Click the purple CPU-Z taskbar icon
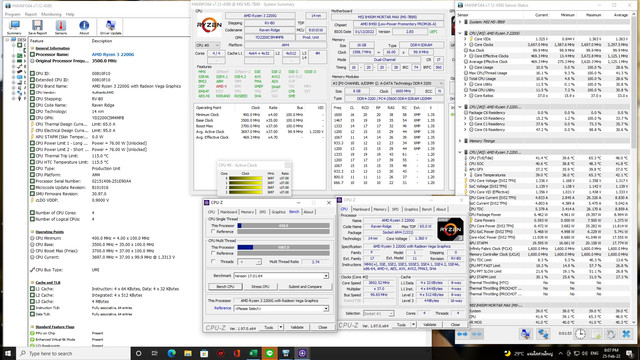Viewport: 640px width, 360px height. point(302,353)
